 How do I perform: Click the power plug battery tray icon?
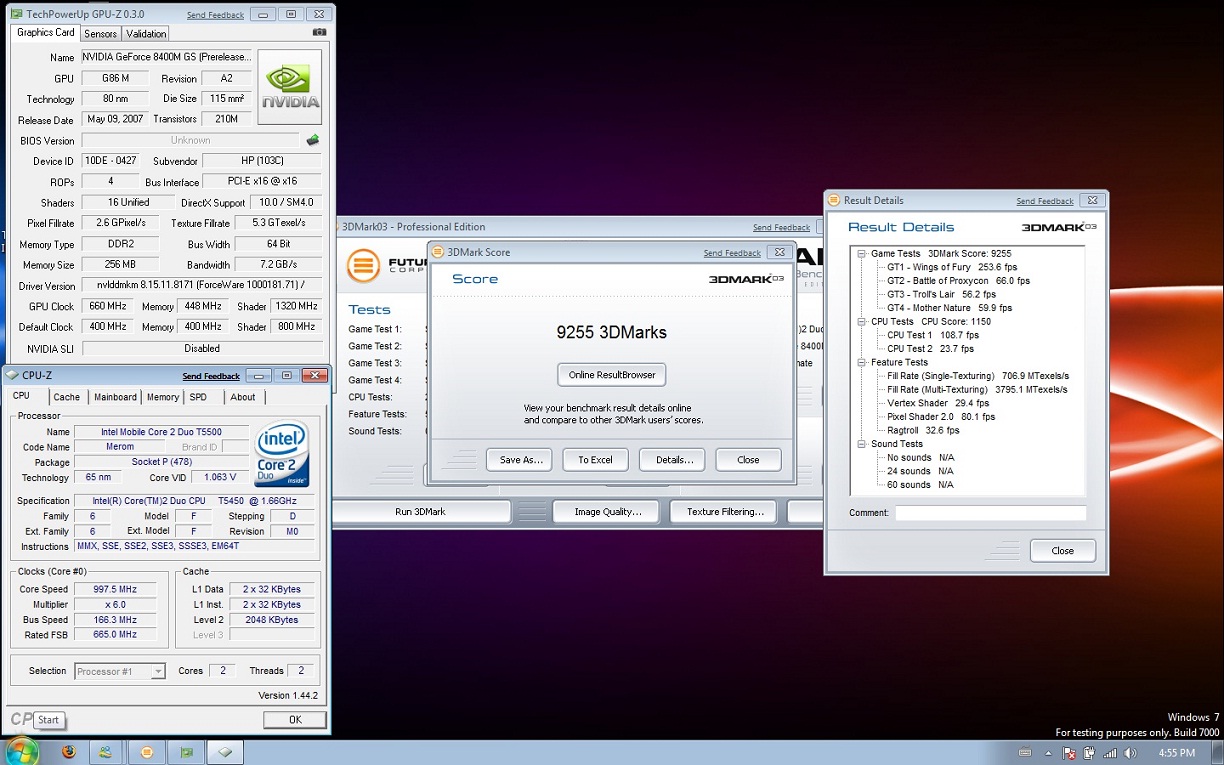click(1090, 753)
